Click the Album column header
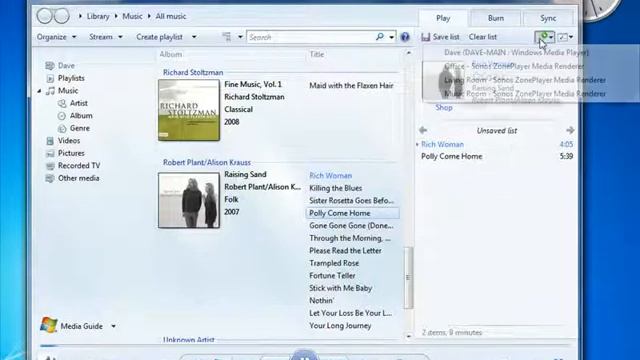Viewport: 640px width, 360px height. coord(171,54)
